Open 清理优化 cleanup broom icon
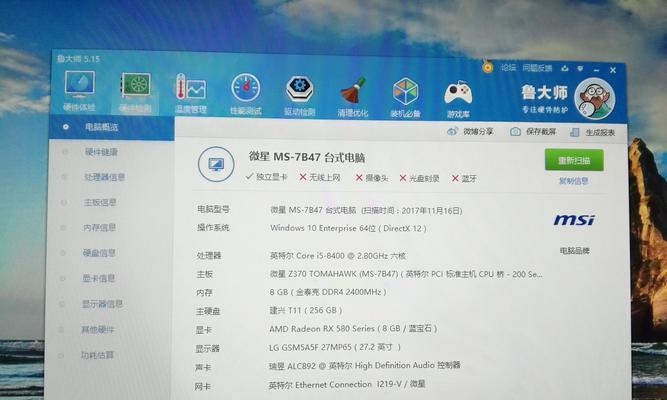This screenshot has width=667, height=400. [x=353, y=97]
